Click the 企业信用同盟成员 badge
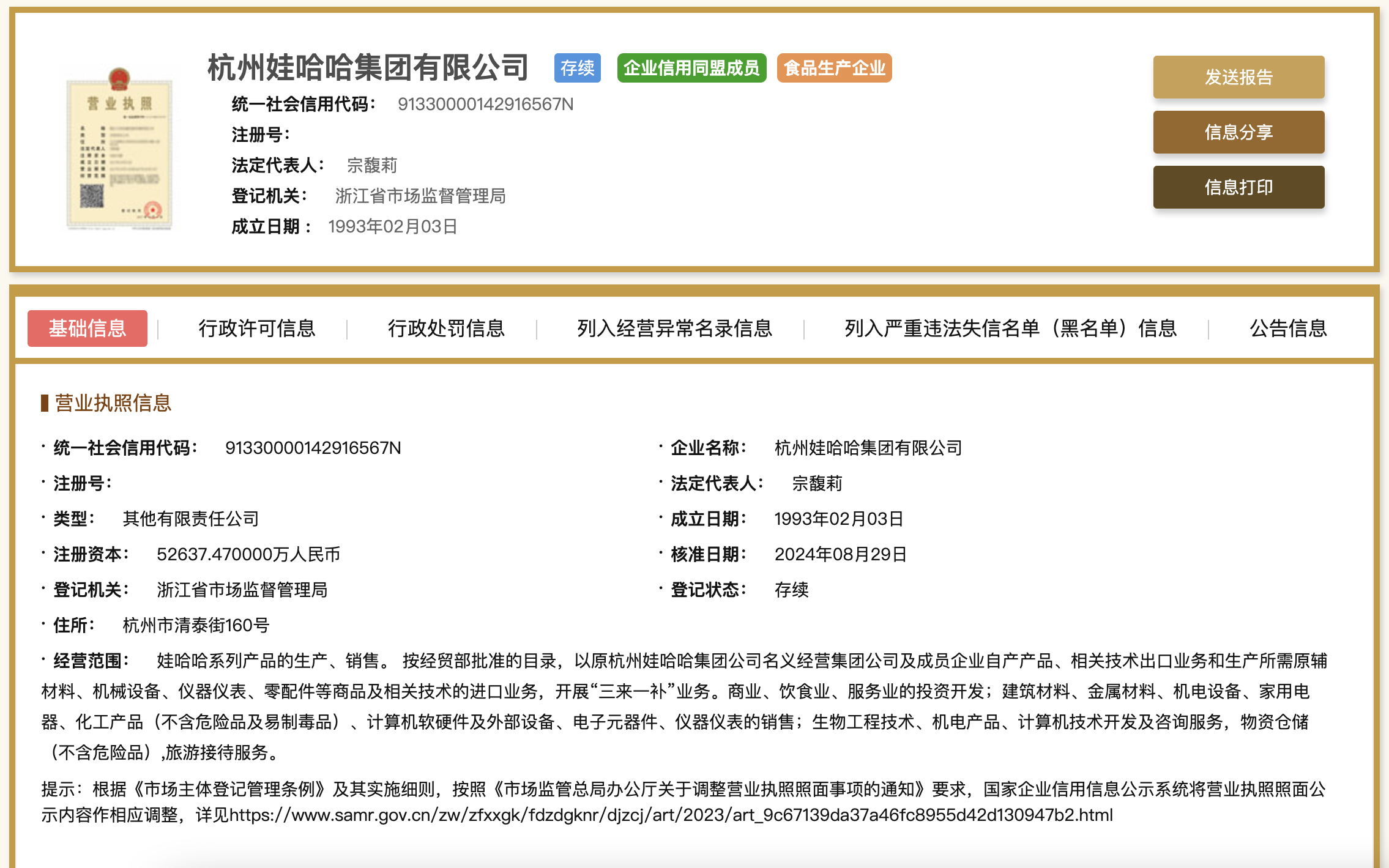 pos(691,69)
